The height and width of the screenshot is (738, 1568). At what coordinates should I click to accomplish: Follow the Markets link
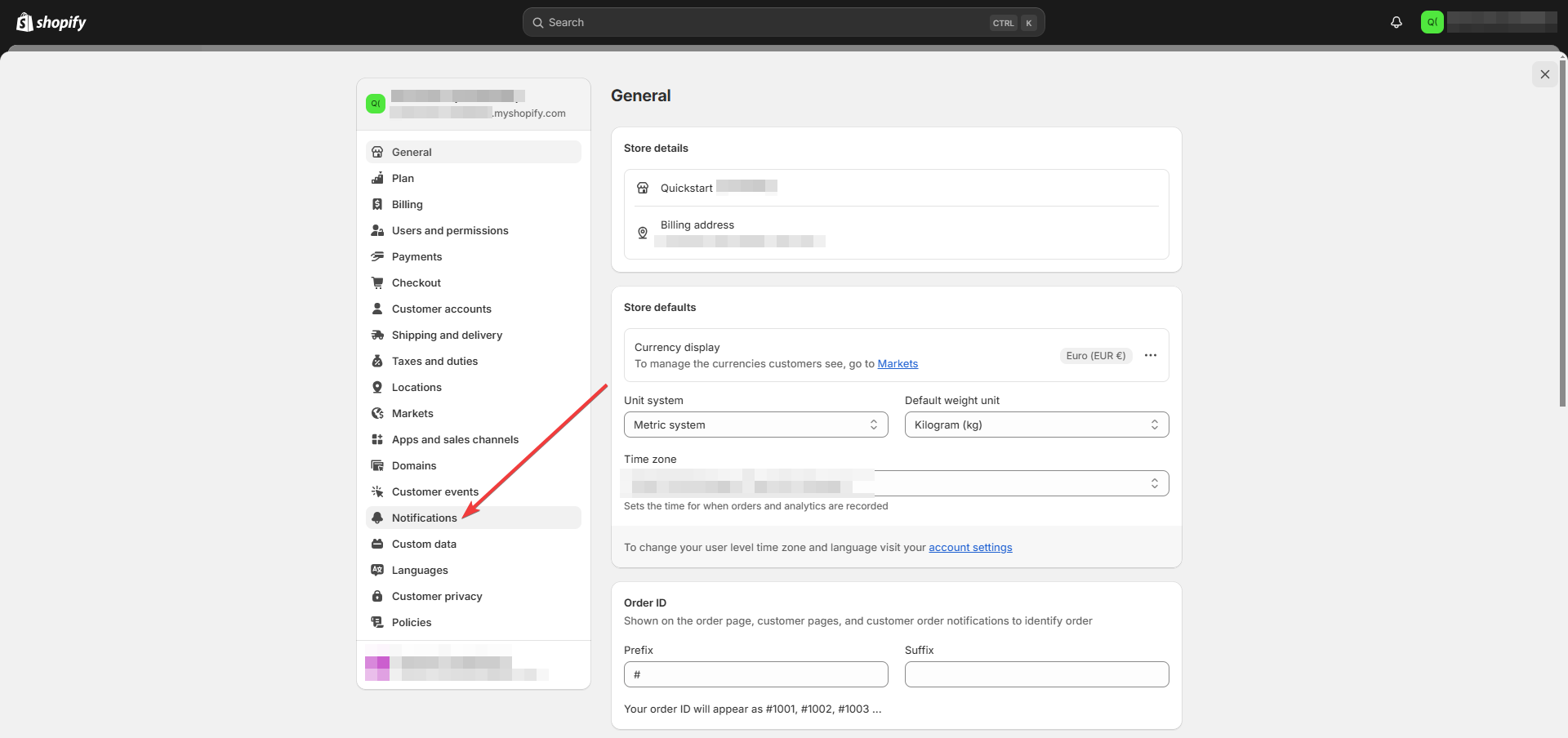(x=898, y=364)
